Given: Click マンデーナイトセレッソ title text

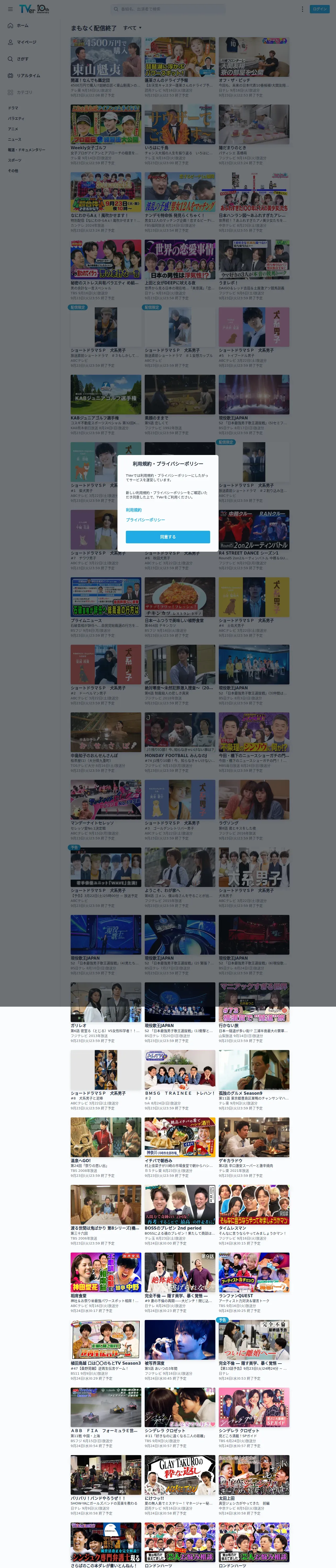Looking at the screenshot, I should (x=92, y=823).
